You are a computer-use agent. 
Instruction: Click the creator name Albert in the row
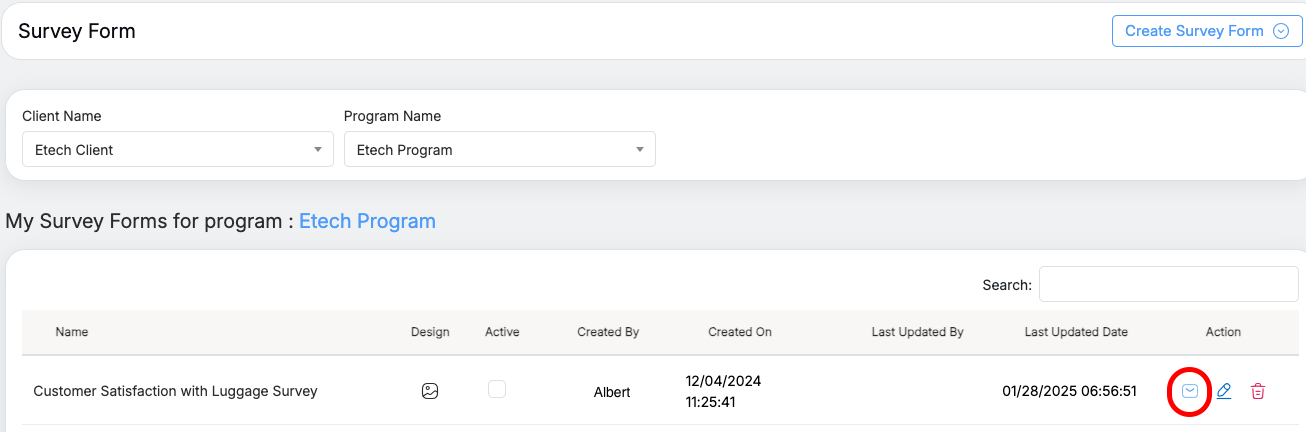(x=612, y=392)
